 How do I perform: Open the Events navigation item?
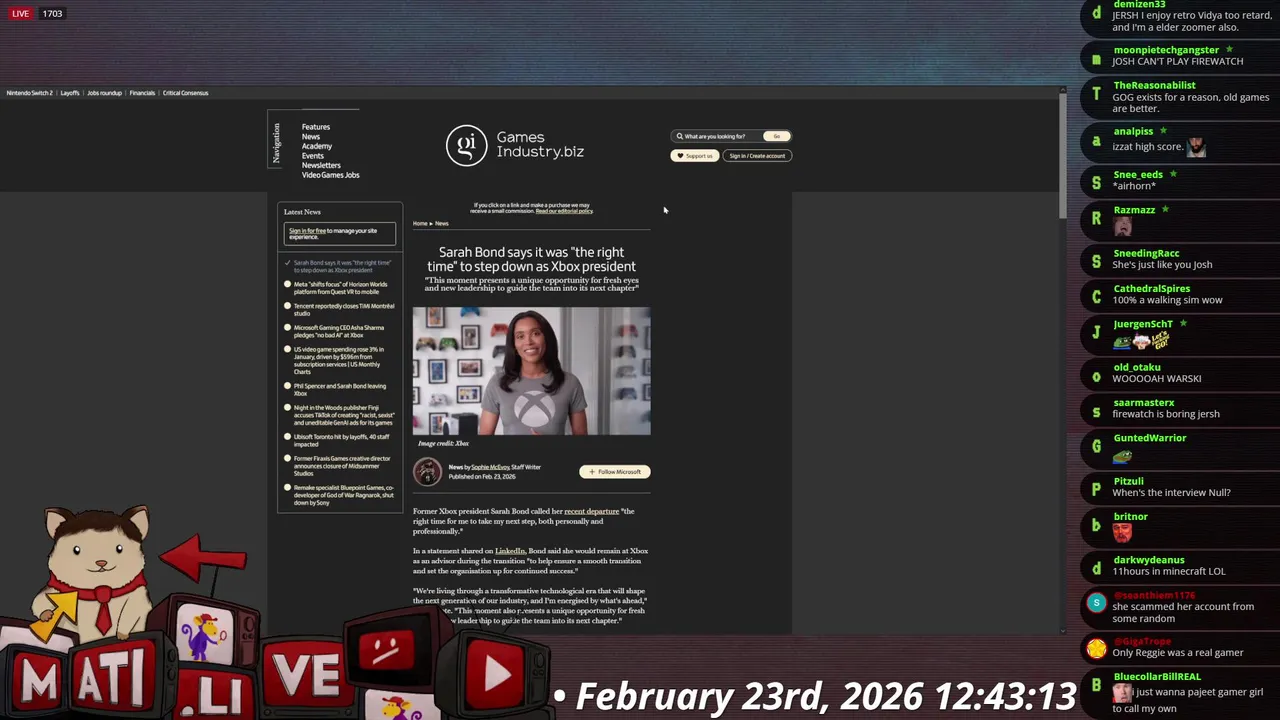click(313, 156)
